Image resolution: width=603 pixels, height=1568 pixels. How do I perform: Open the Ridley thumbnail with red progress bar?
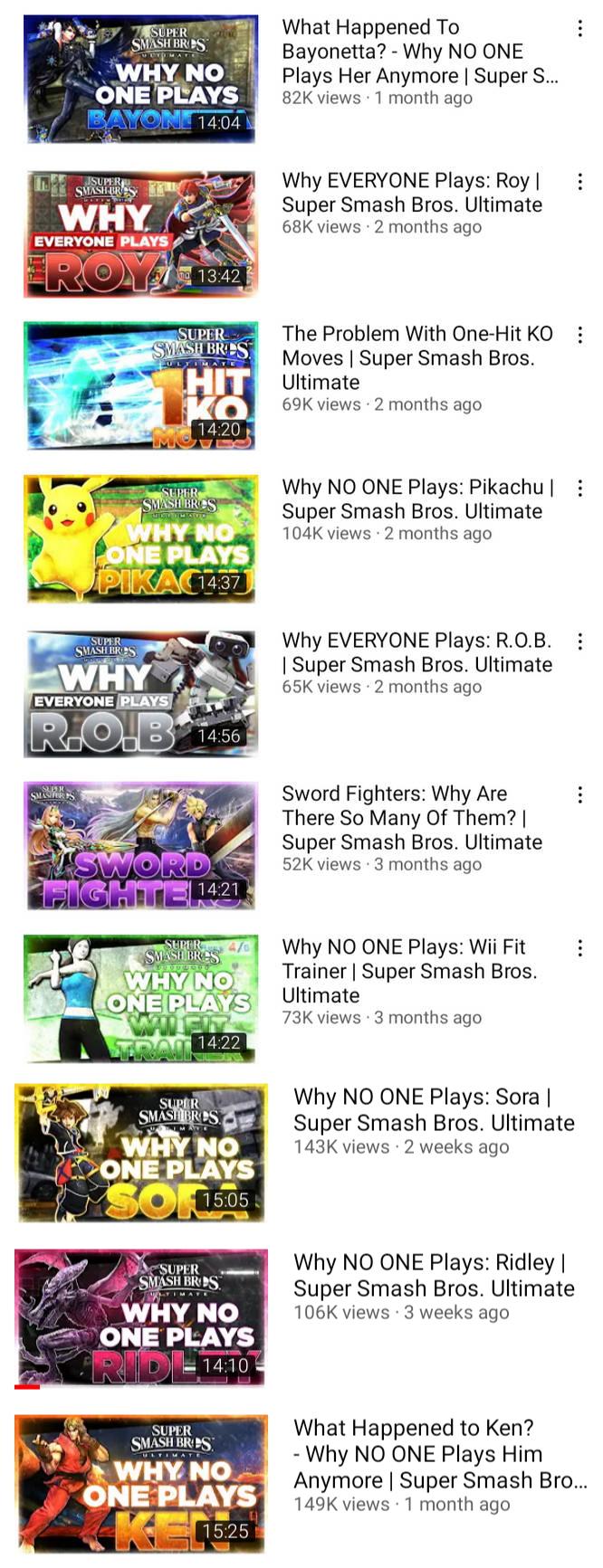coord(141,1318)
